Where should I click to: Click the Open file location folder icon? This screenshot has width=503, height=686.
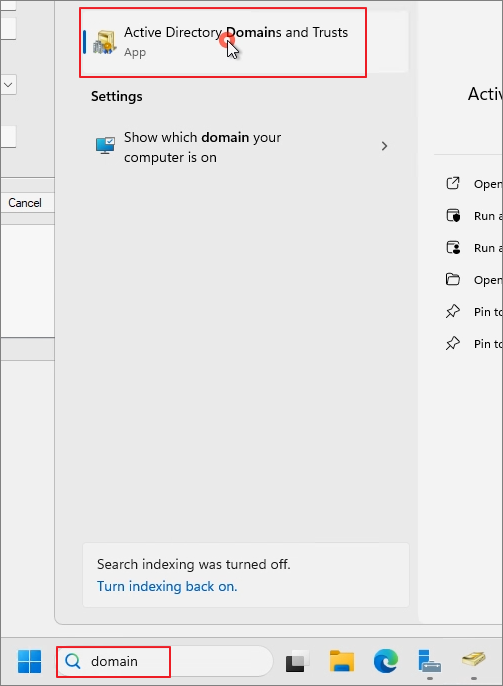453,279
